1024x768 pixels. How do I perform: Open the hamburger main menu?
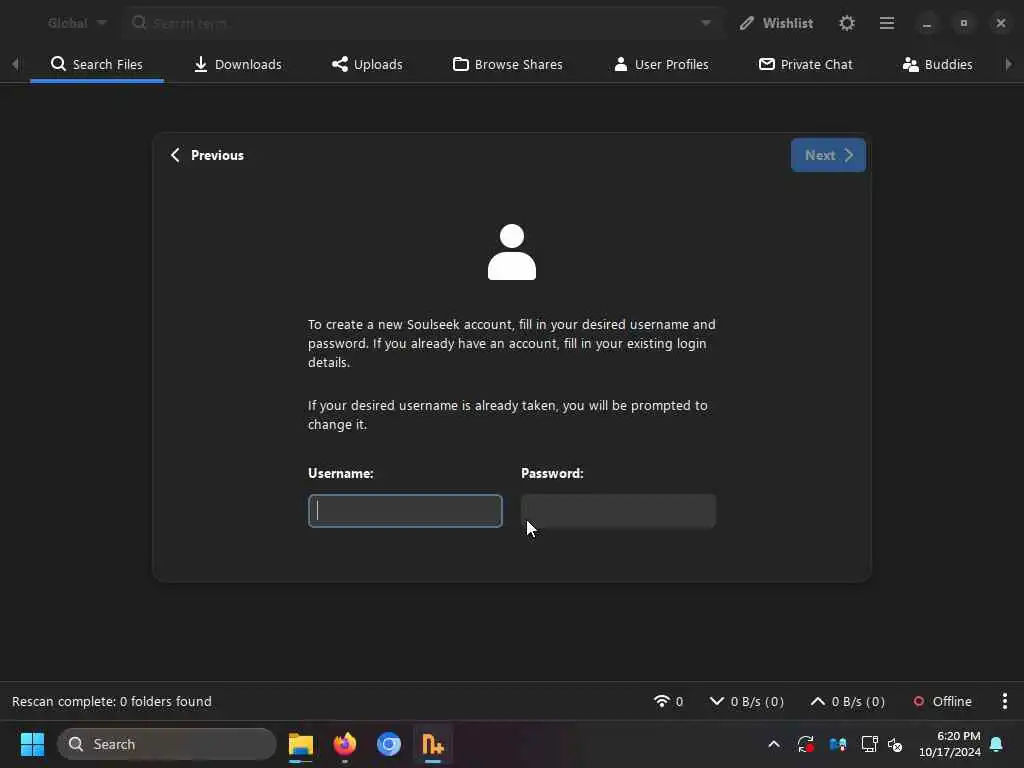887,24
